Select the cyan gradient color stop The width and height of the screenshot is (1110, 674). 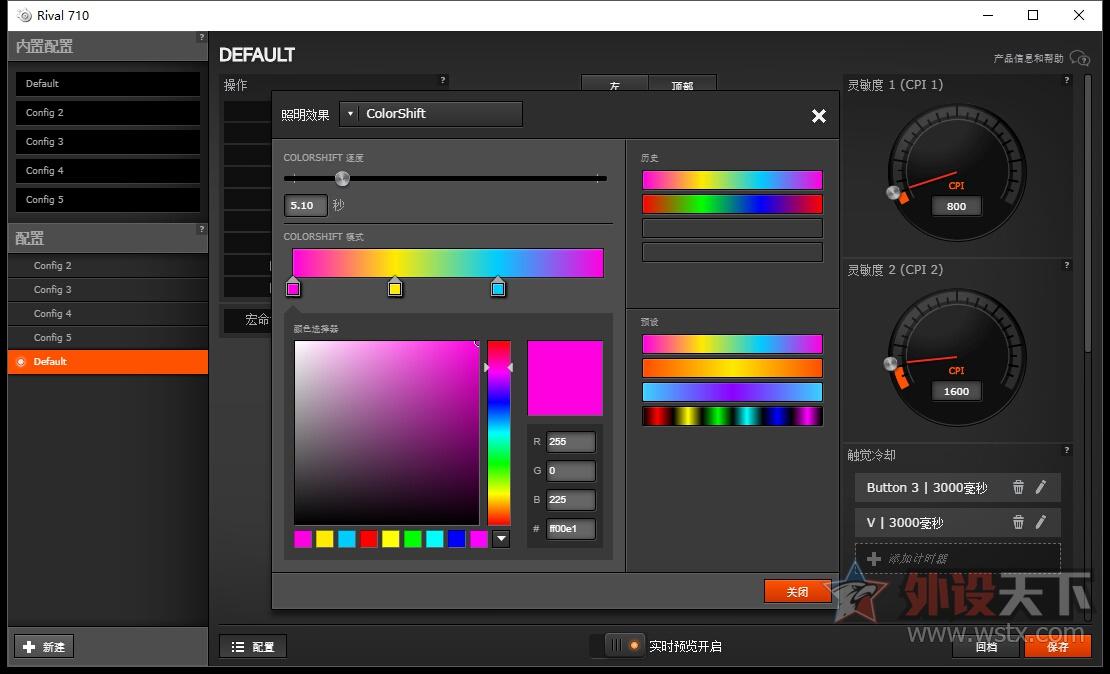tap(498, 287)
